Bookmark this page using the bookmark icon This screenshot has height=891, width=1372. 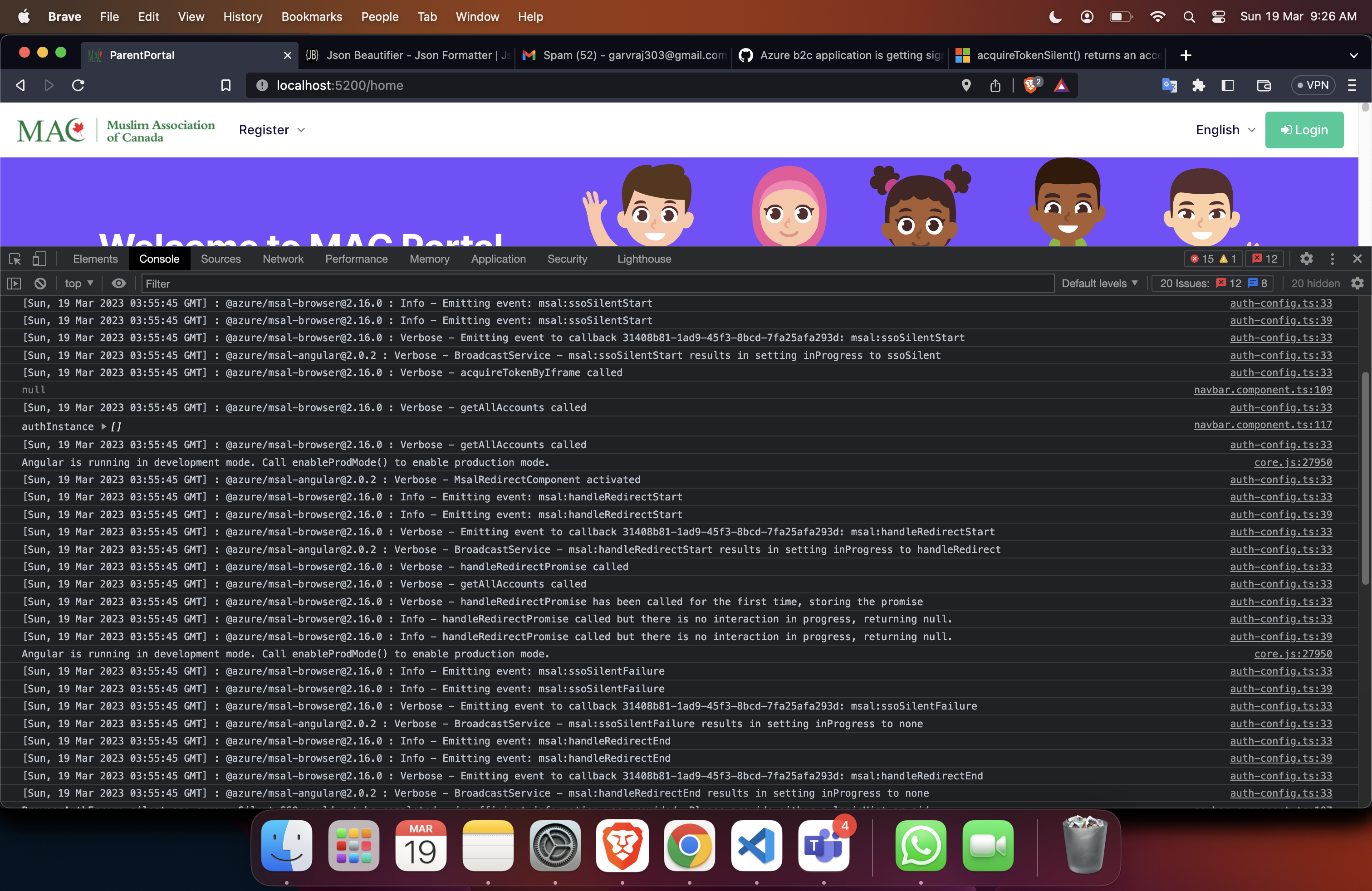(x=226, y=85)
